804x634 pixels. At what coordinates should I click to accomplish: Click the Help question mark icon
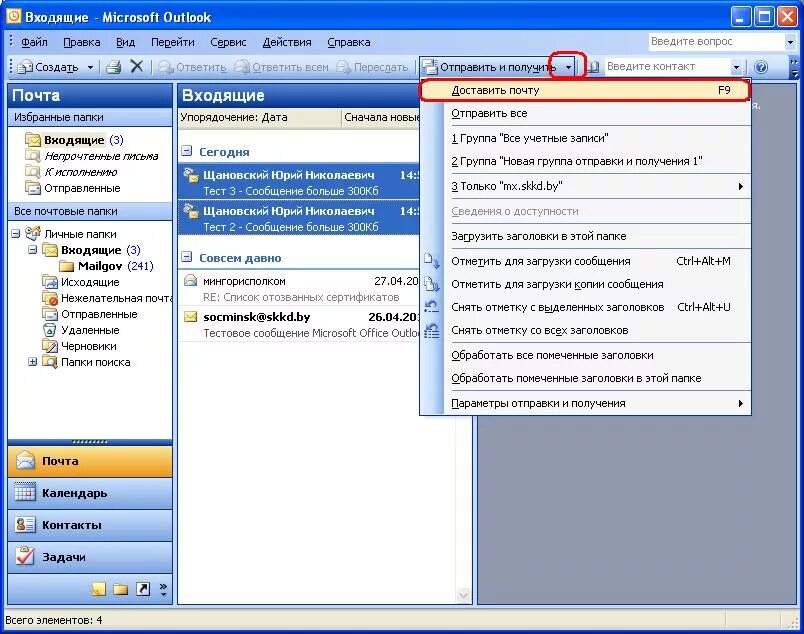pos(761,67)
